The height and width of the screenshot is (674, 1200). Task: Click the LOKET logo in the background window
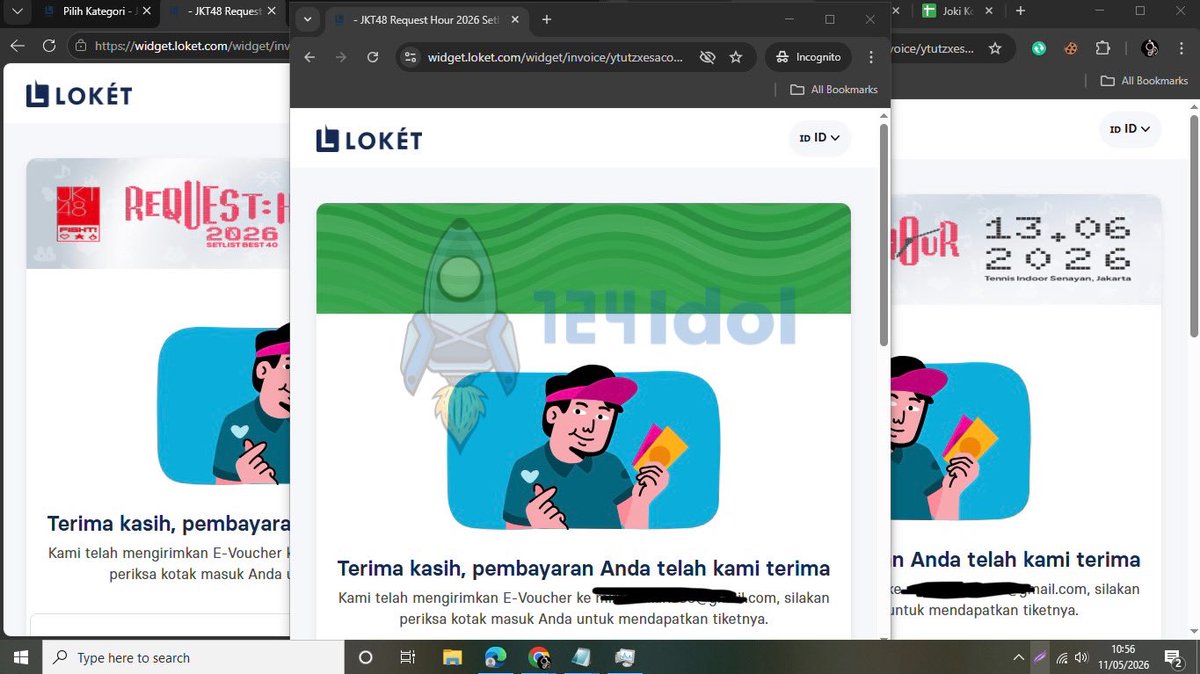click(79, 95)
